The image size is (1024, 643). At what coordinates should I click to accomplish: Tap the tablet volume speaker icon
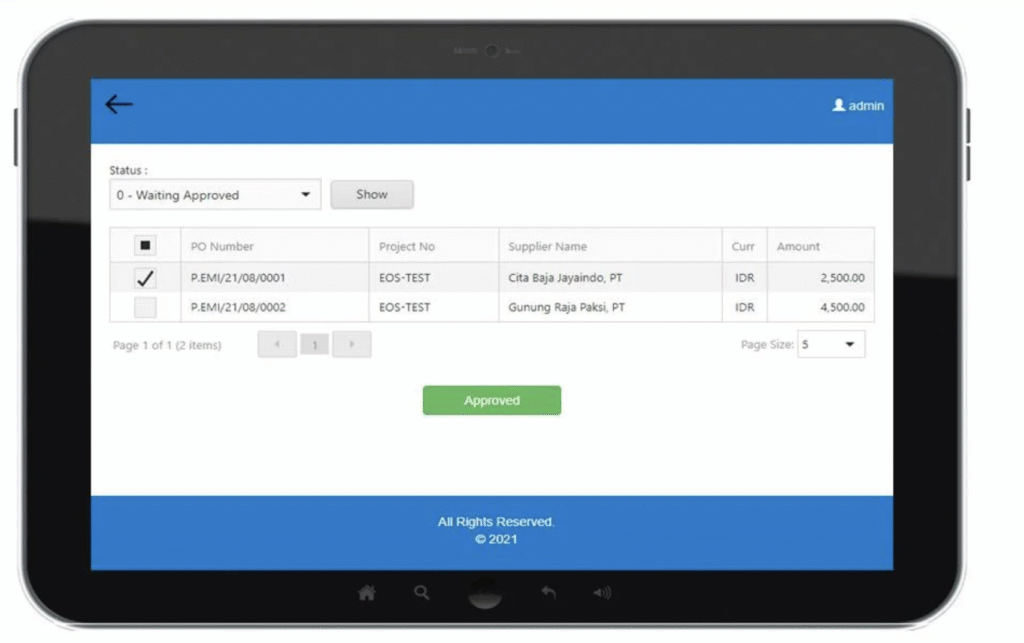point(602,593)
